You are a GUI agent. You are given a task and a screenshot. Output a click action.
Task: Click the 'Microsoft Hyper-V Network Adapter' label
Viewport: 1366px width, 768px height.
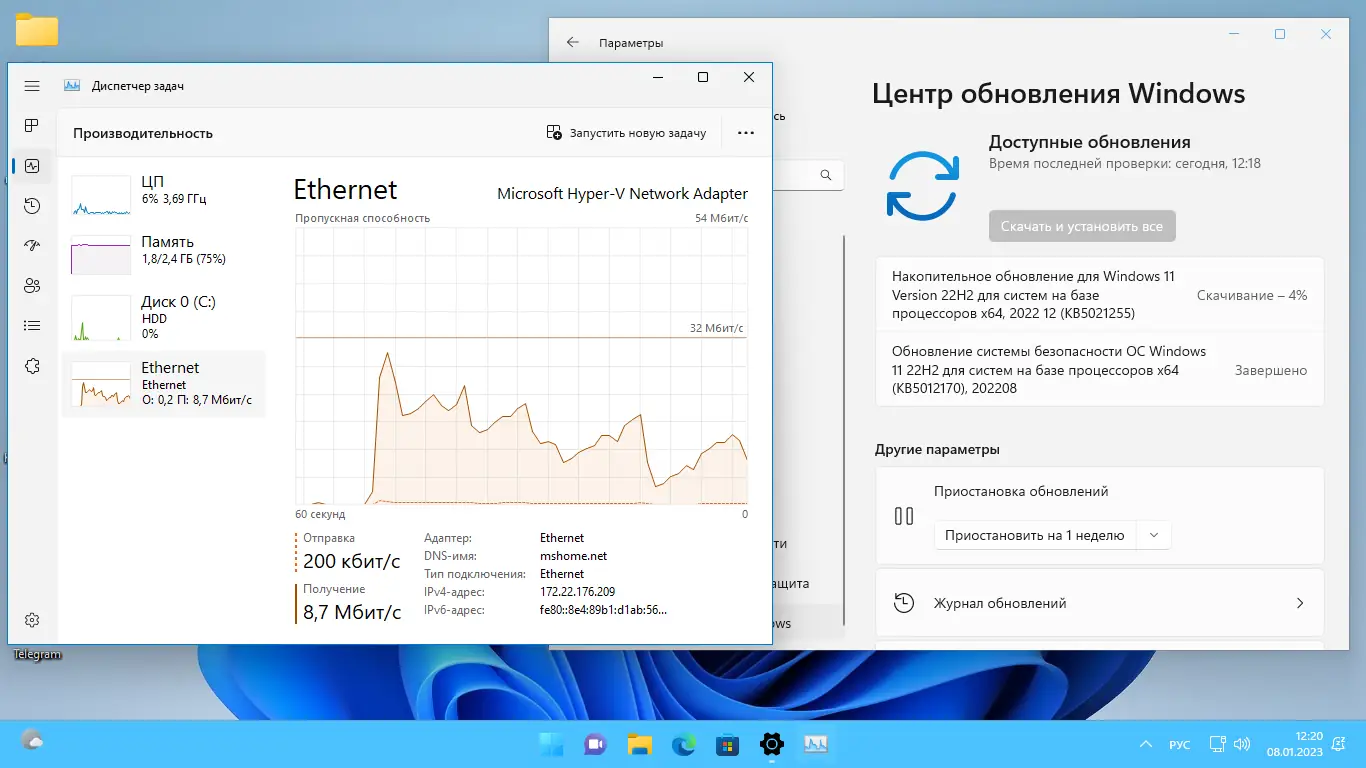tap(622, 194)
